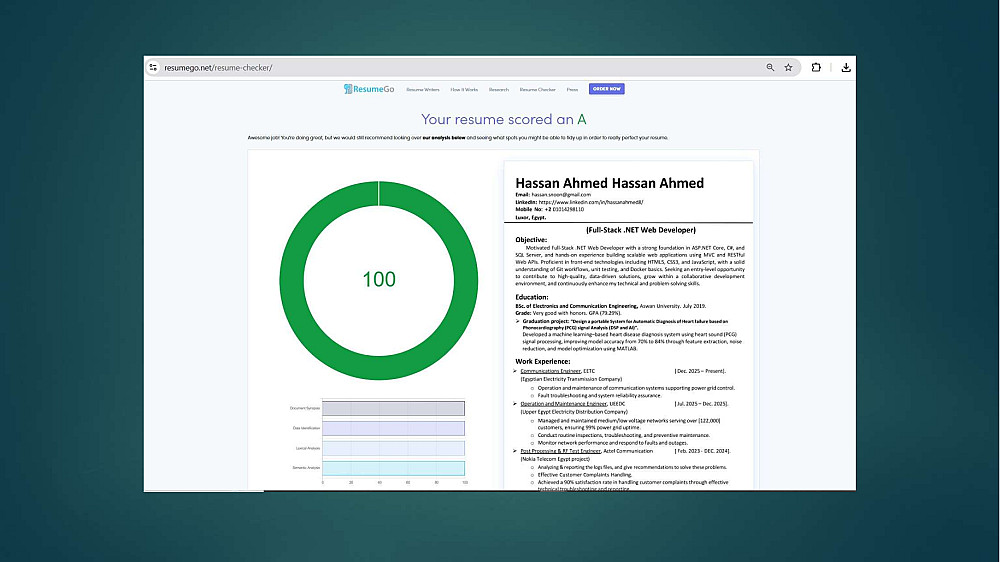Click the 'Work Experience:' section heading

[543, 362]
